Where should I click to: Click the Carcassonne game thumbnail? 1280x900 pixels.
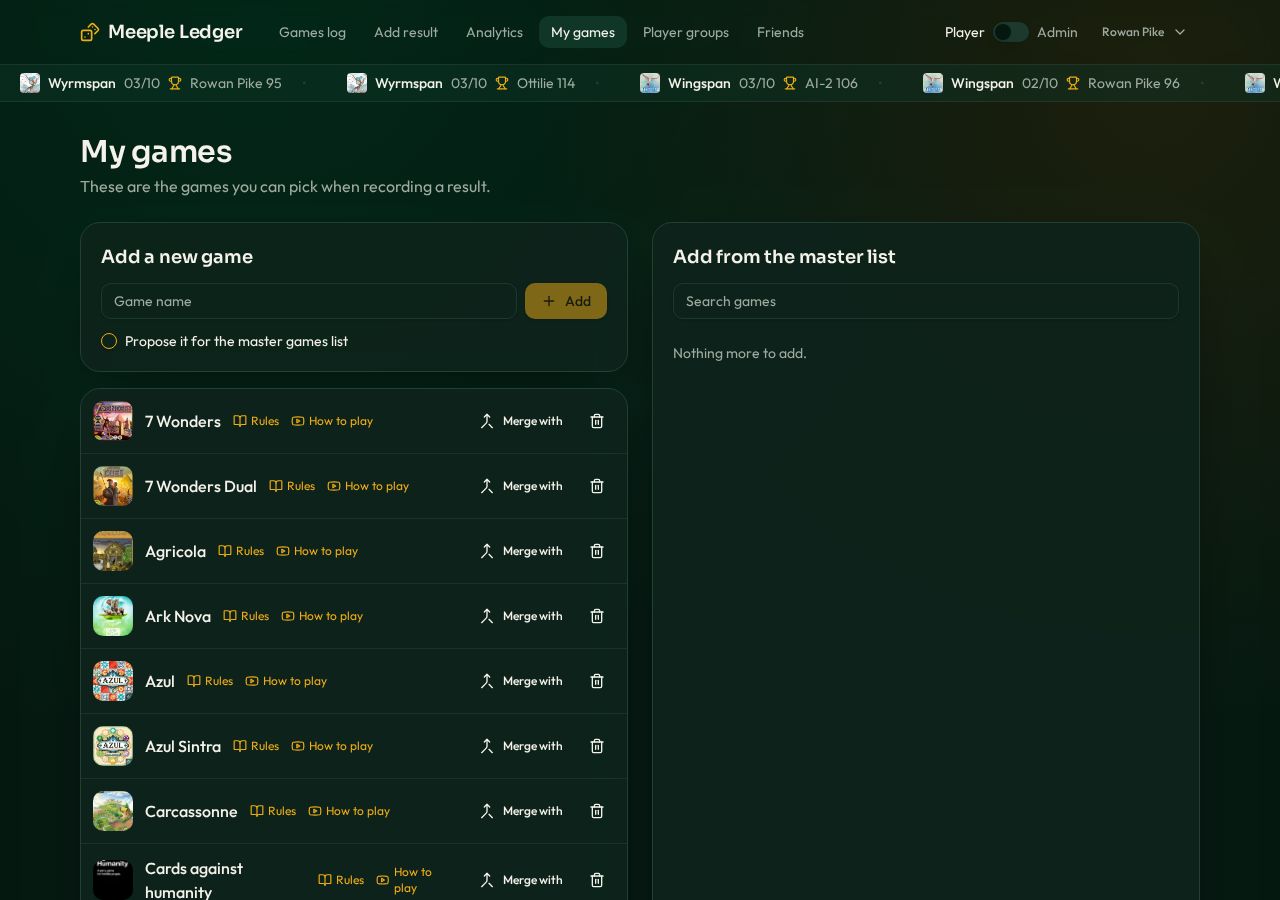coord(113,811)
